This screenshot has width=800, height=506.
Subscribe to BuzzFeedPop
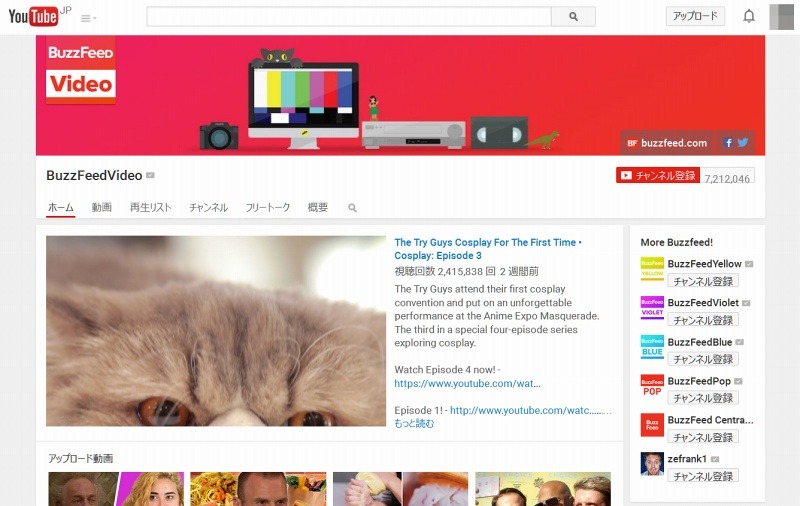pos(703,398)
